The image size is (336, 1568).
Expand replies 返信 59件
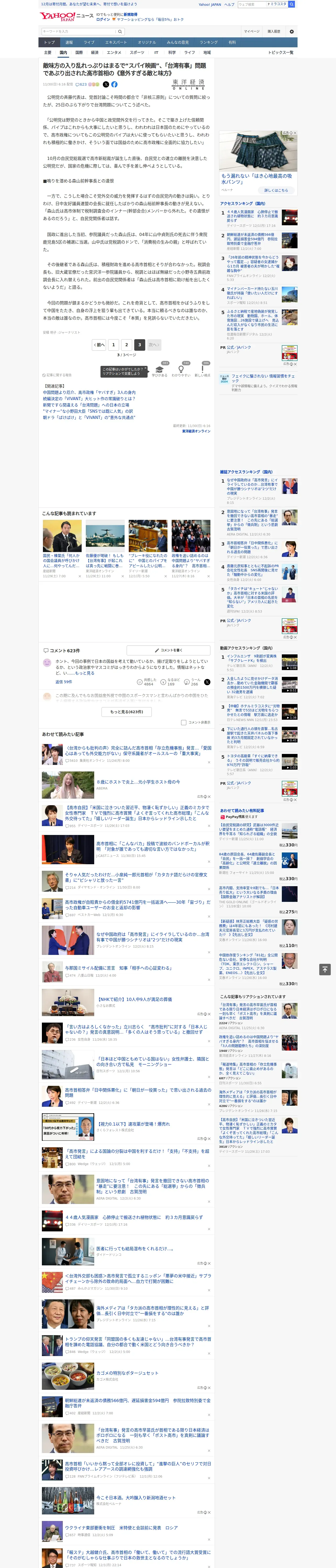pyautogui.click(x=64, y=682)
